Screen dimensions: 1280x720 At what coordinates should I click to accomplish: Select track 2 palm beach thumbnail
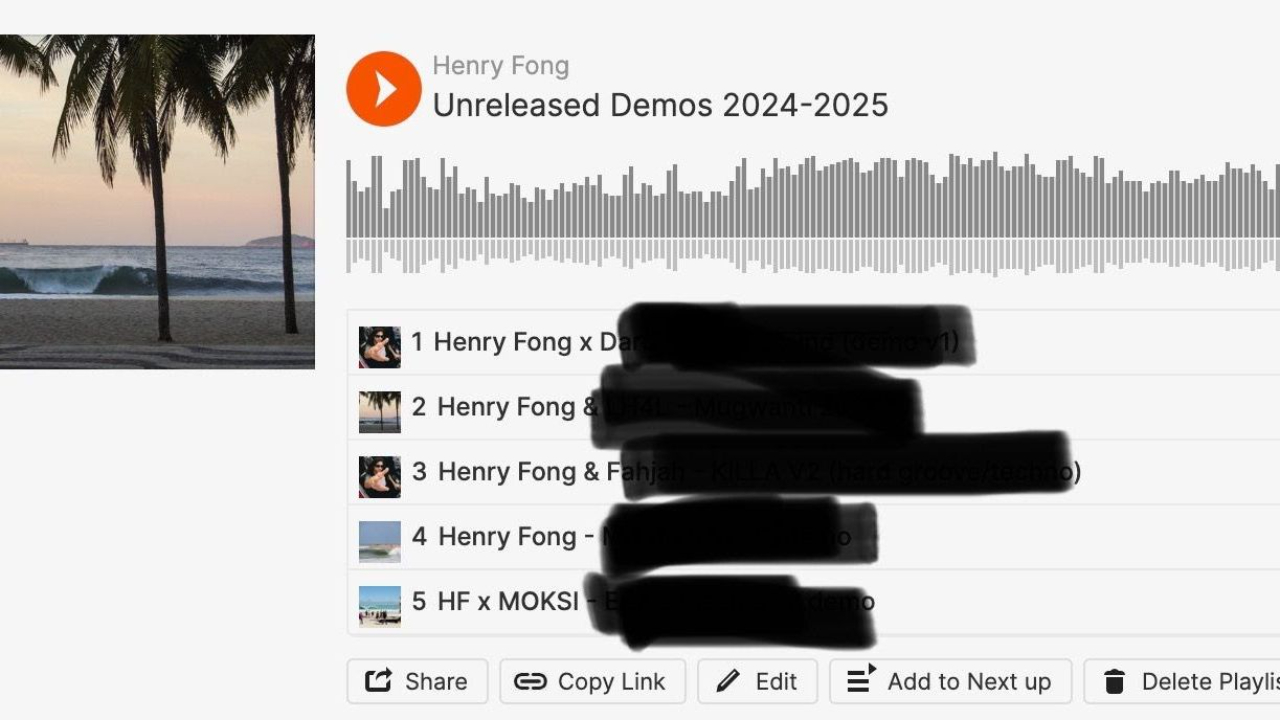point(380,412)
